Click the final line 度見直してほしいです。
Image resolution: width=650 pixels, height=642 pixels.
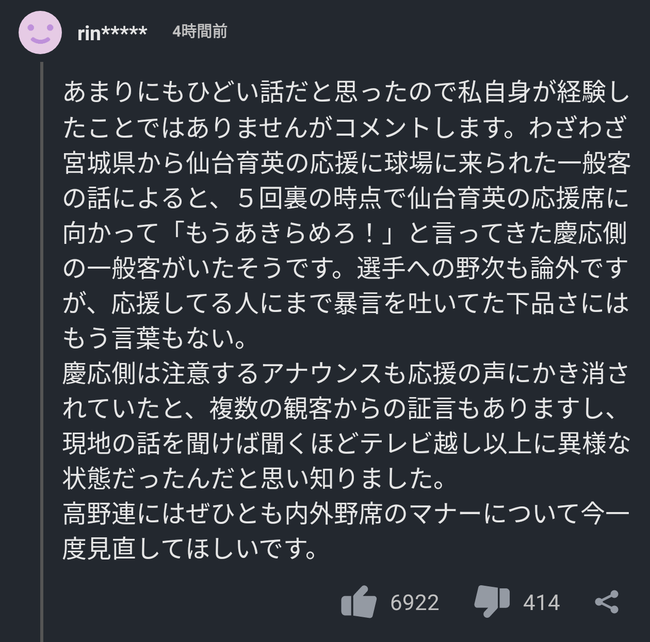tap(189, 550)
